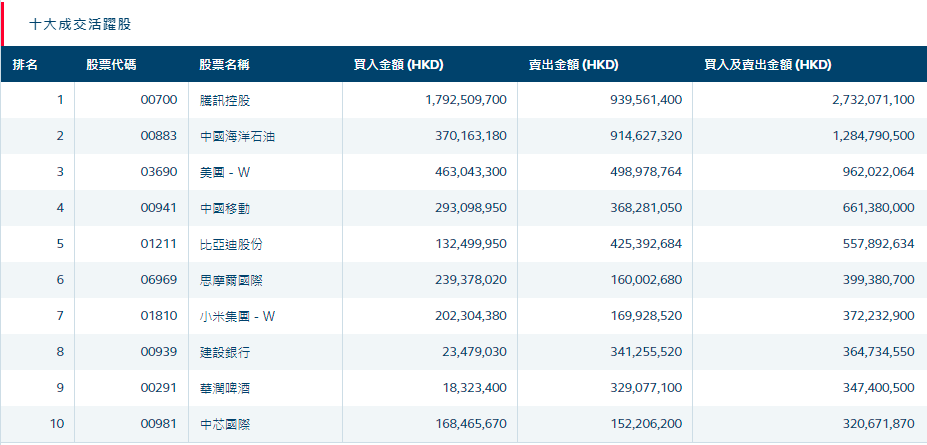Click the 買入金額 (HKD) column header
This screenshot has width=927, height=445.
398,65
